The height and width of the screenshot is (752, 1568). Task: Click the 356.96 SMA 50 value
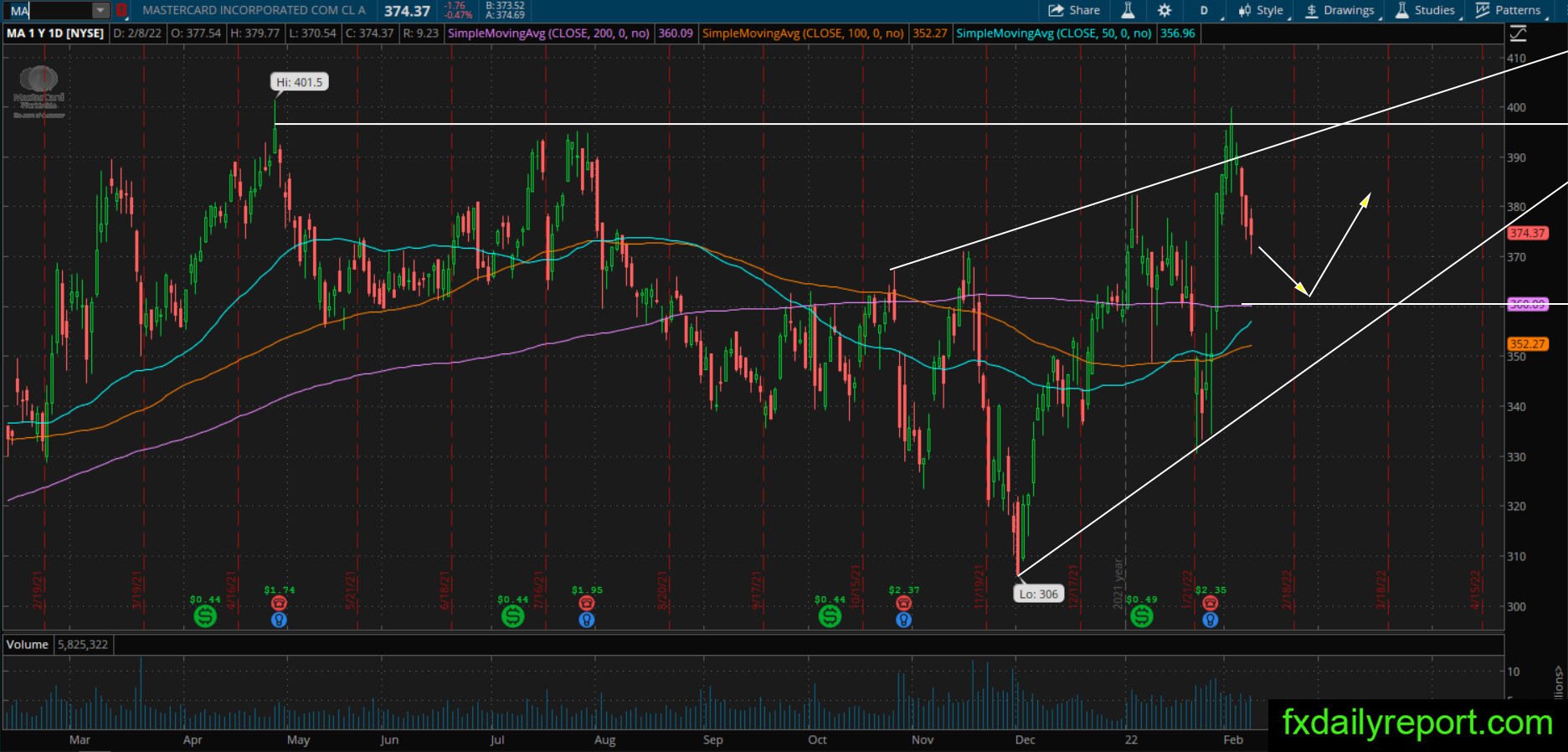pos(1177,33)
